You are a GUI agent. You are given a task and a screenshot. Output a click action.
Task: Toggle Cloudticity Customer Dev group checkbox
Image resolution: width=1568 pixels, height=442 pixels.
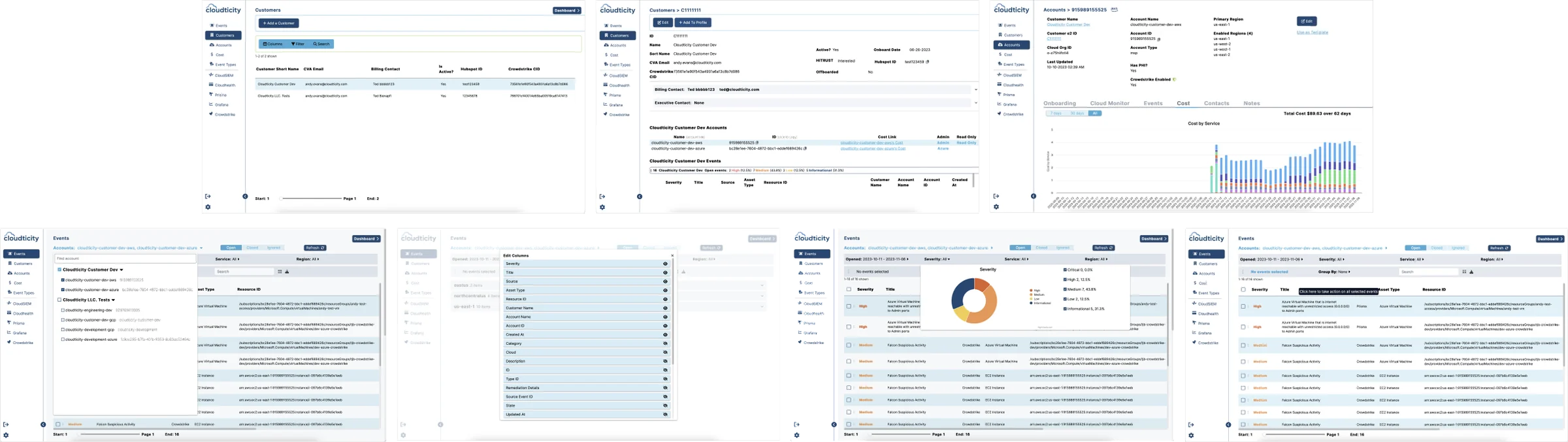[x=59, y=270]
